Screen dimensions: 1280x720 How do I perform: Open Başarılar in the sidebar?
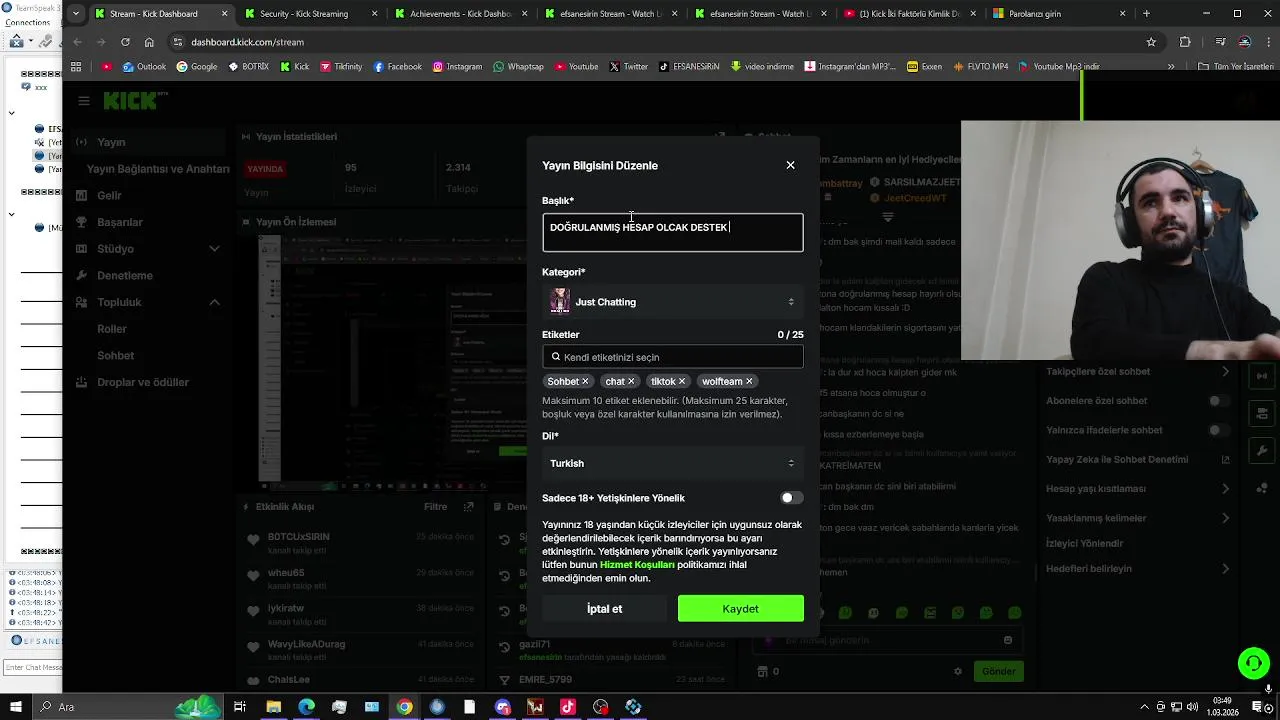[x=120, y=222]
